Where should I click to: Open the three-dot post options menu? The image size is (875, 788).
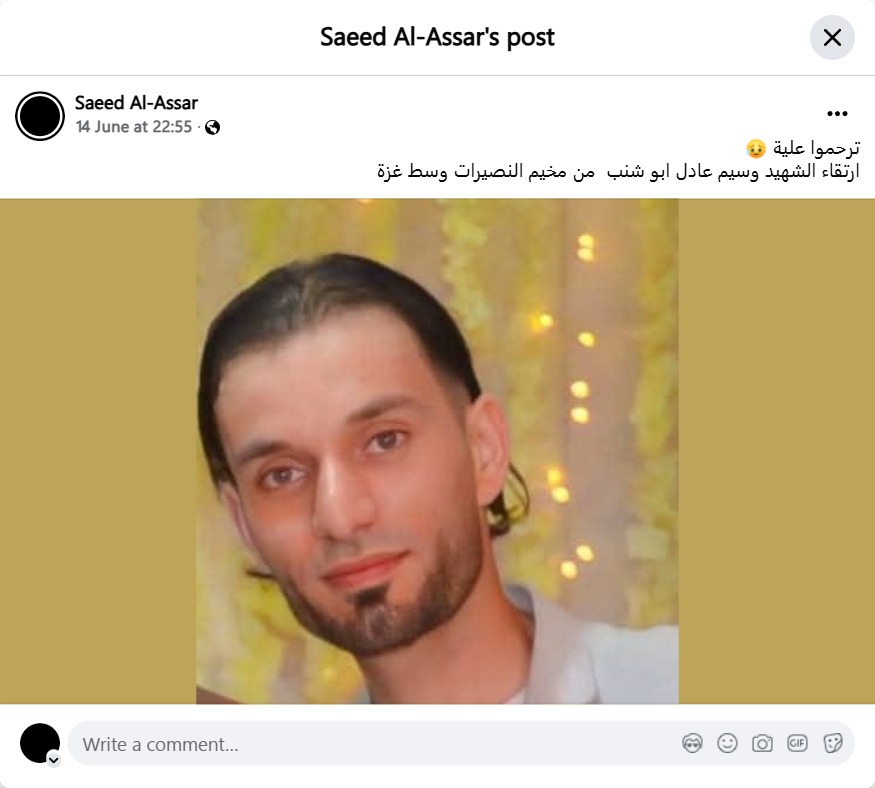[837, 114]
